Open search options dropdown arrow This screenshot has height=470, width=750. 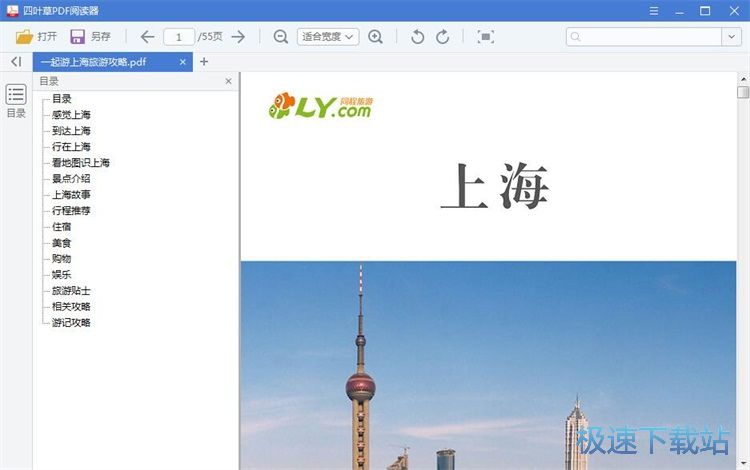[731, 37]
